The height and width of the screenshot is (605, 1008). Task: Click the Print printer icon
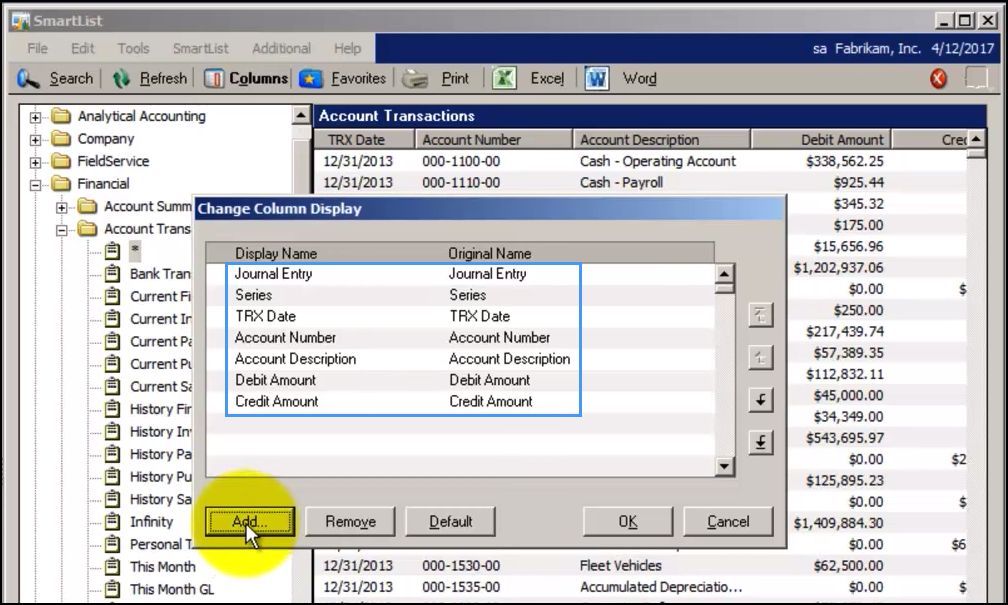tap(415, 79)
